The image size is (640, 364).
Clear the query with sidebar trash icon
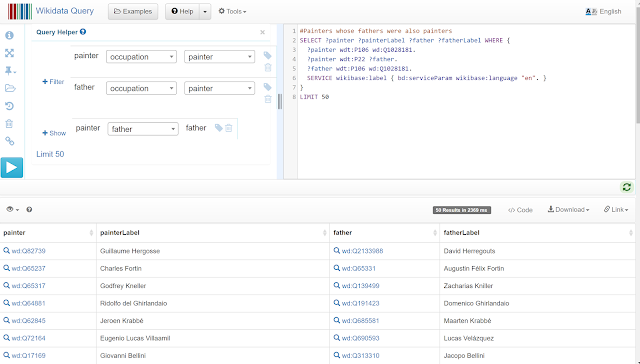pos(9,124)
